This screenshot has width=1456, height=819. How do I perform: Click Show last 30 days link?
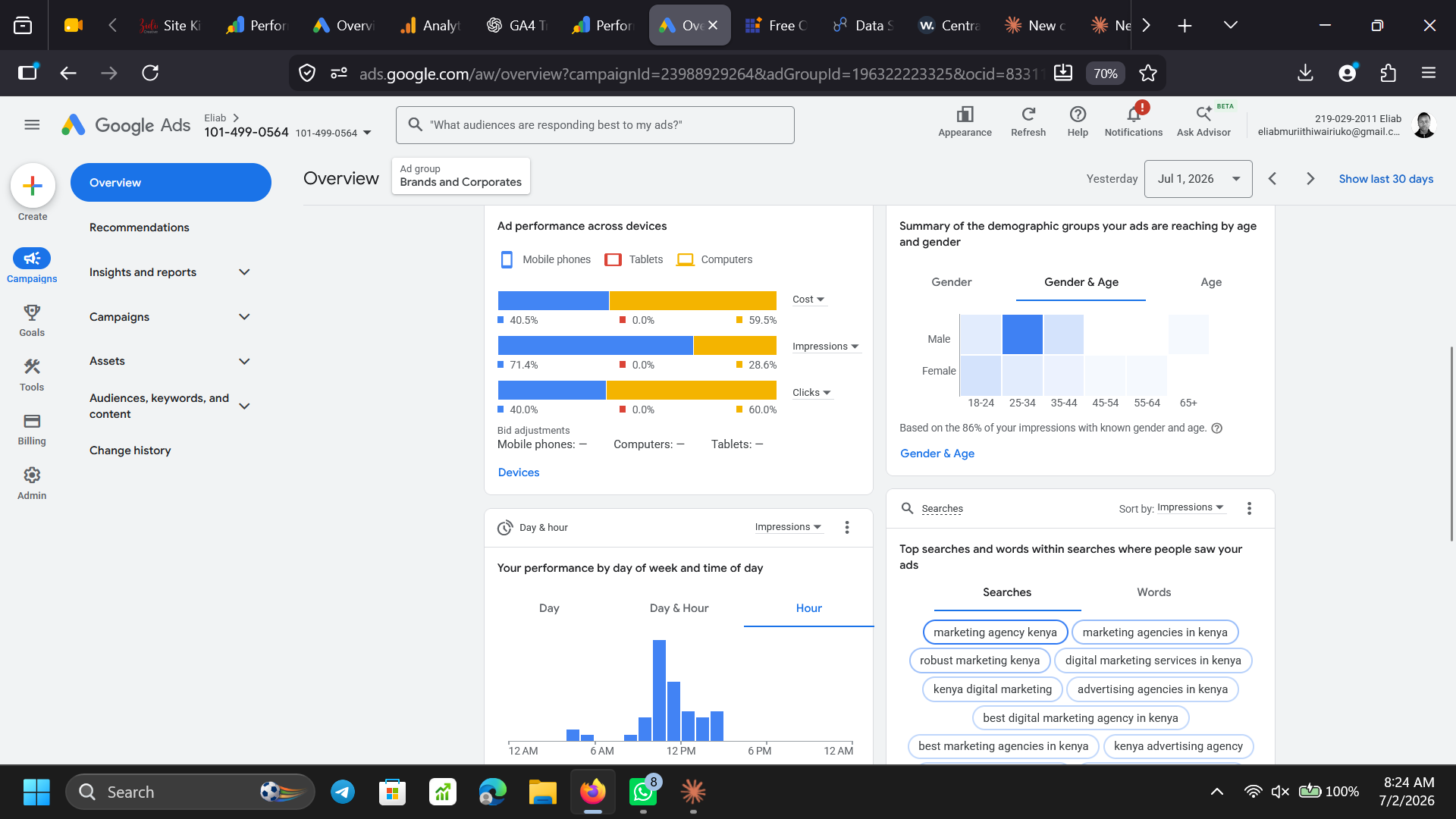click(1385, 179)
